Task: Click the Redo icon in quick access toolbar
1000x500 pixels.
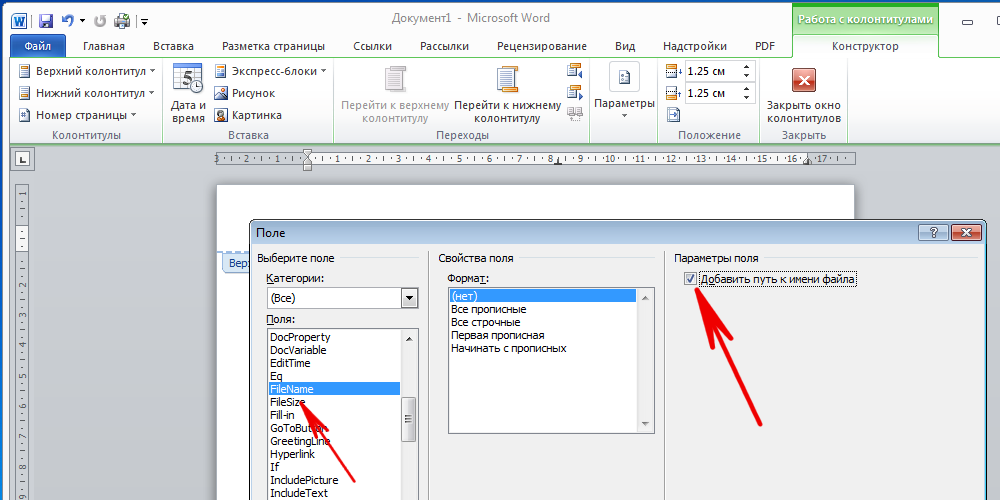Action: click(x=100, y=21)
